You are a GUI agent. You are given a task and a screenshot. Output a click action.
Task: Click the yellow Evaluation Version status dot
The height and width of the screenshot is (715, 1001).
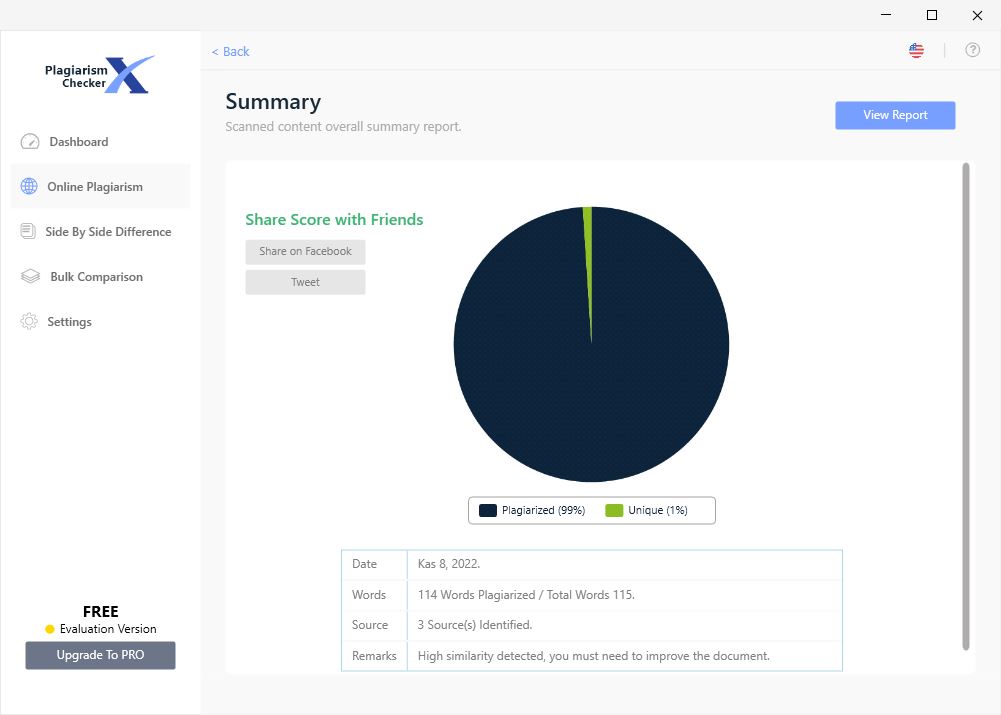[x=50, y=629]
